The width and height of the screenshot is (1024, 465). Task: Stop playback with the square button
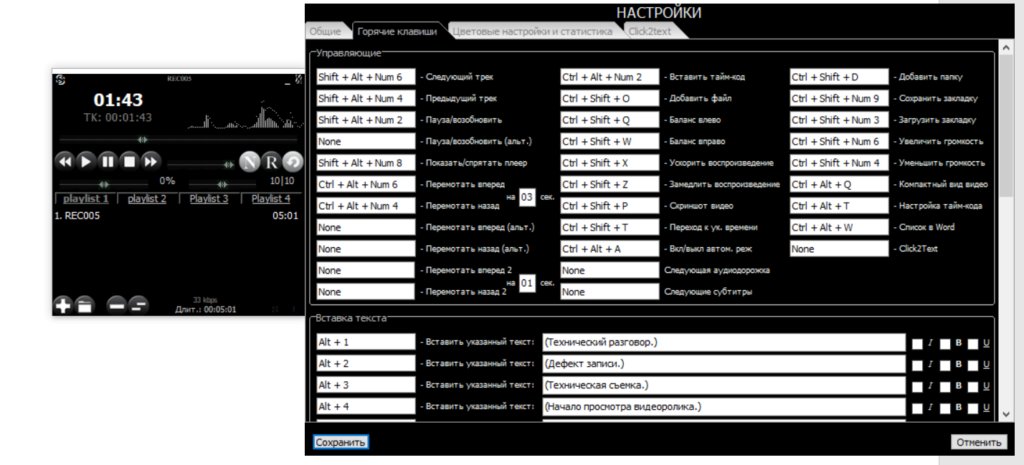tap(128, 161)
